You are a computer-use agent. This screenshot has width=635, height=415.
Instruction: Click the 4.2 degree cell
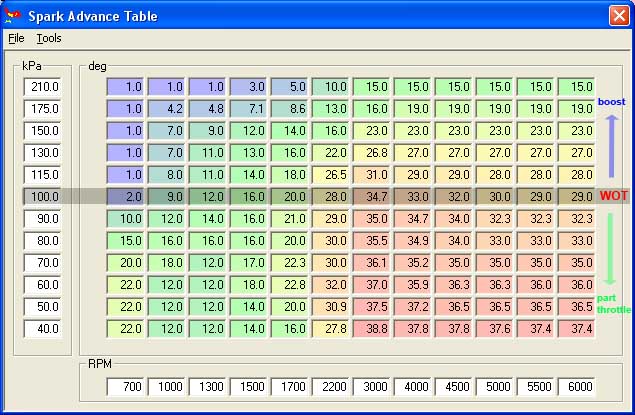pyautogui.click(x=167, y=109)
